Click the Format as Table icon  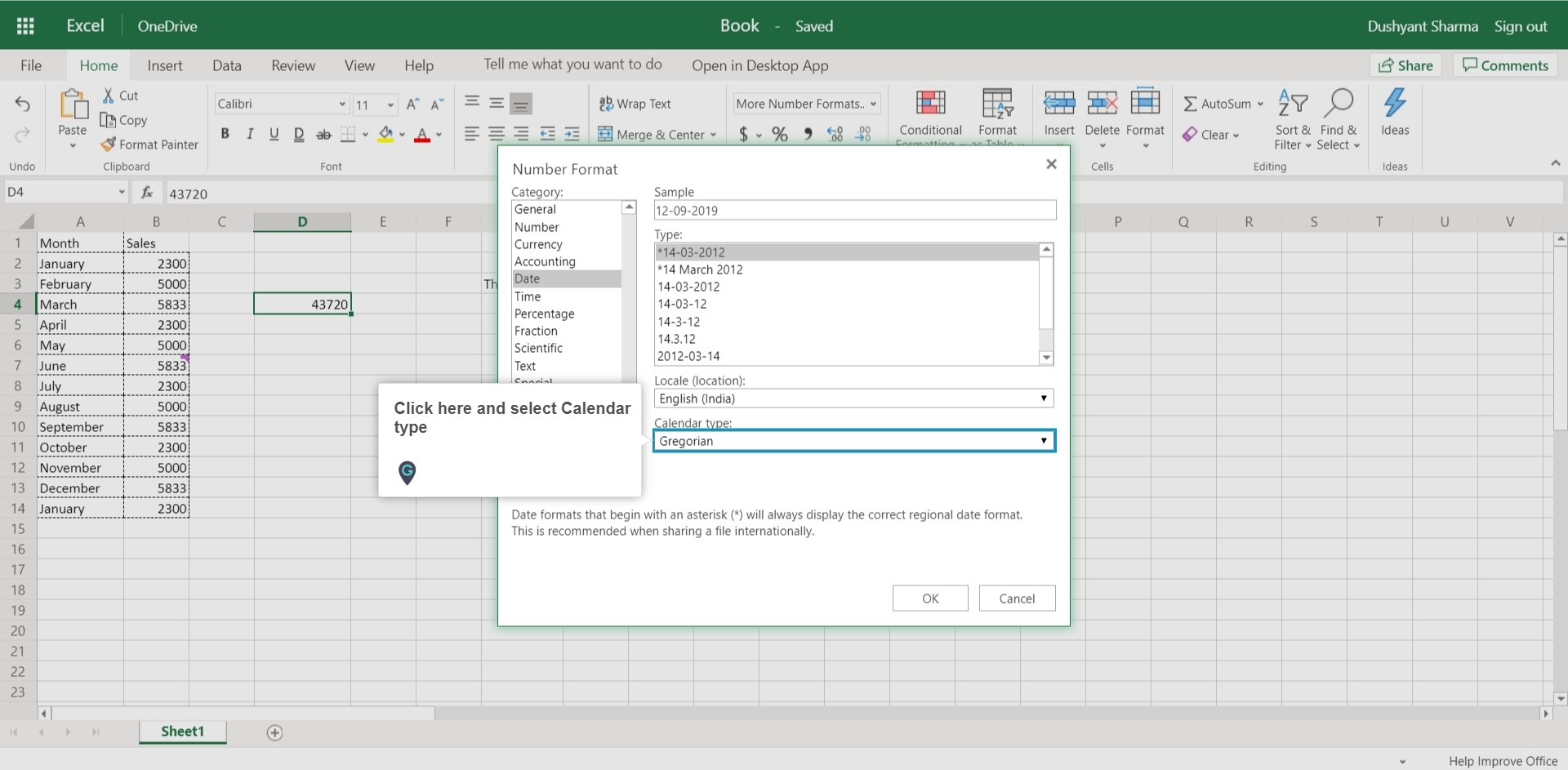tap(998, 114)
